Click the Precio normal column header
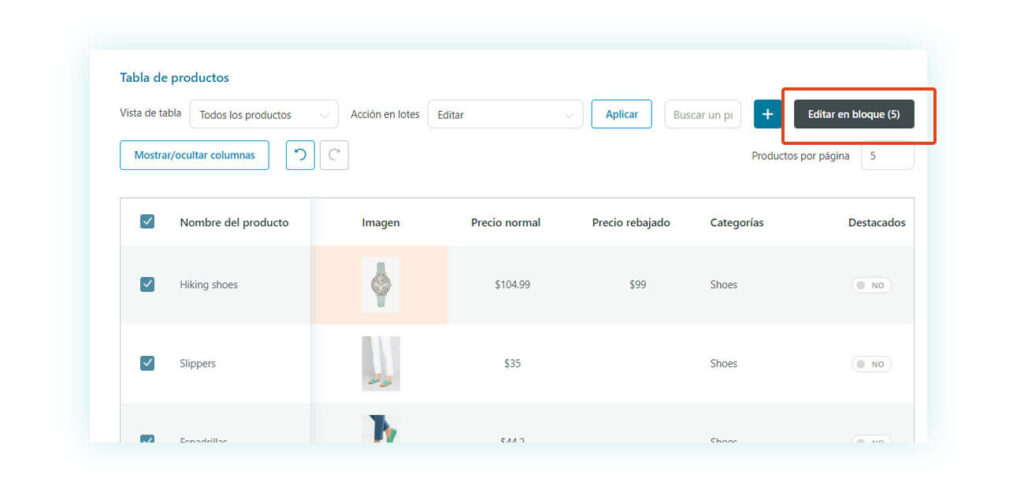This screenshot has height=496, width=1024. 505,223
